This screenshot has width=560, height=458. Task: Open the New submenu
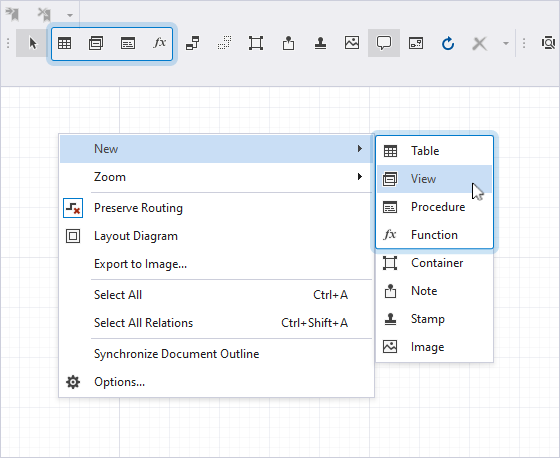[x=216, y=149]
